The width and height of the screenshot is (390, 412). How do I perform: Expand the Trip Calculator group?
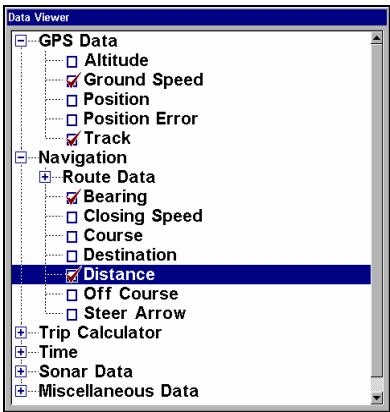pos(21,332)
